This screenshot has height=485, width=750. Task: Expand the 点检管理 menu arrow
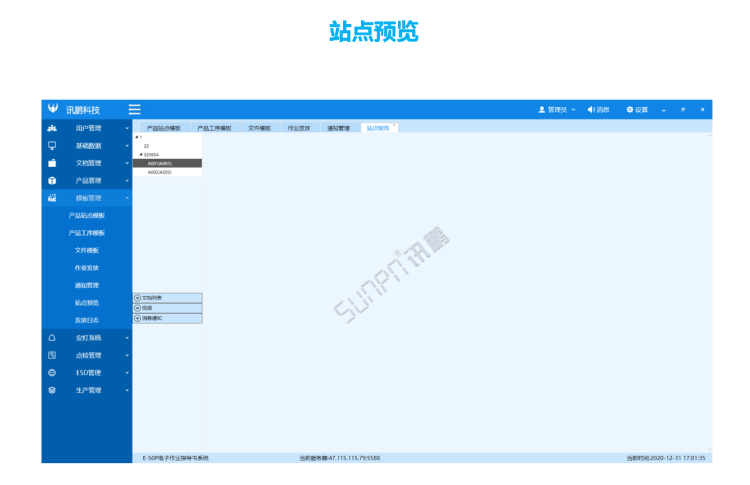pos(127,355)
